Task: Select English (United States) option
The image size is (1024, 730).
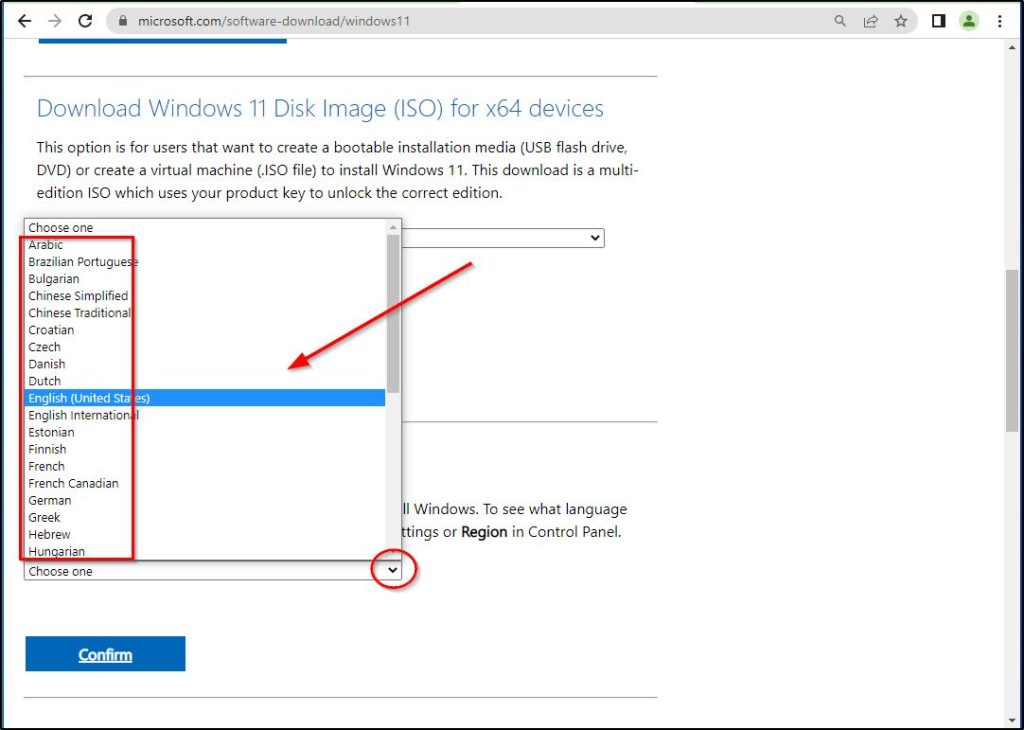Action: point(204,398)
